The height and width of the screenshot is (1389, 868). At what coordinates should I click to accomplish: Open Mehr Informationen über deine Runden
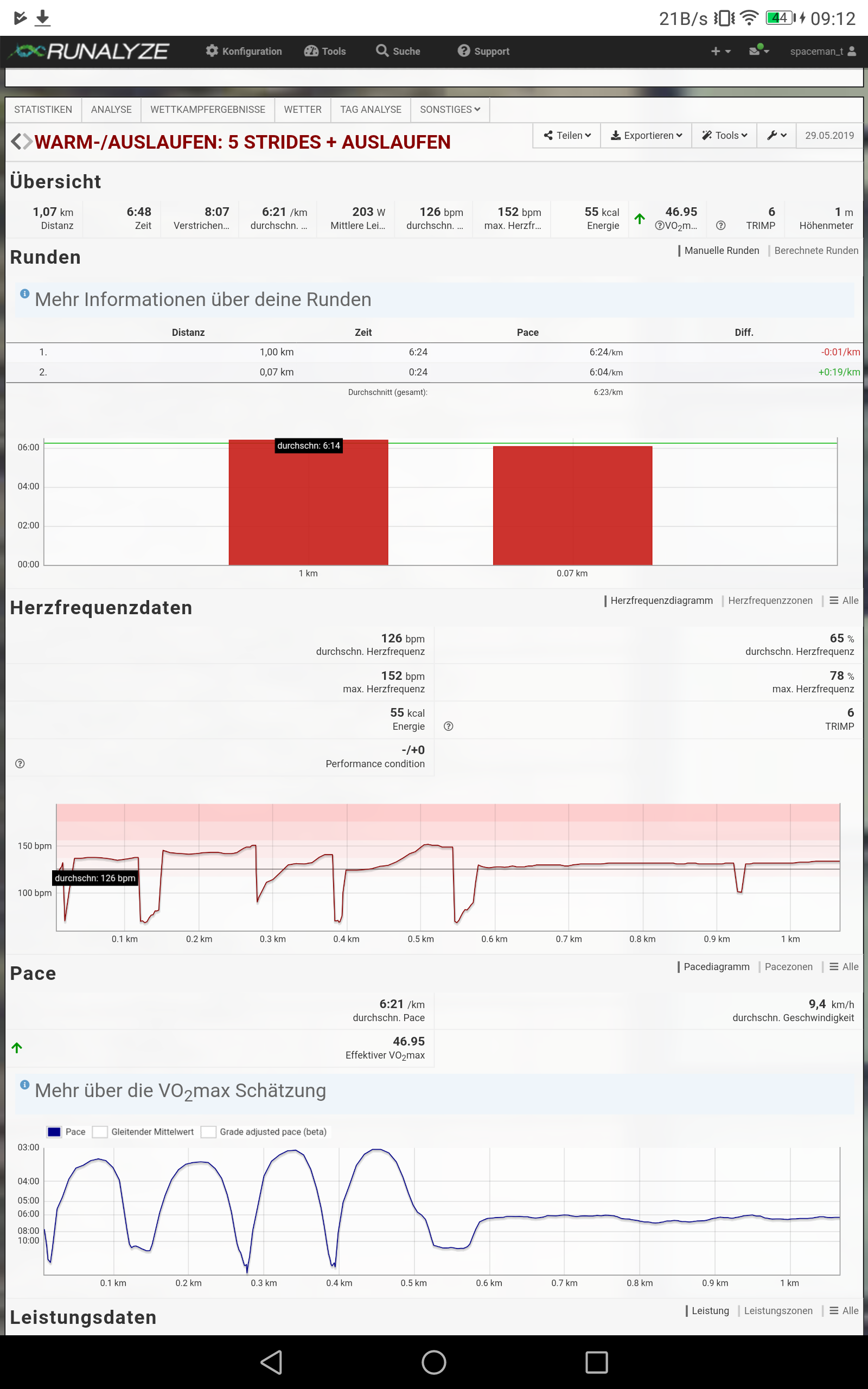click(x=203, y=300)
